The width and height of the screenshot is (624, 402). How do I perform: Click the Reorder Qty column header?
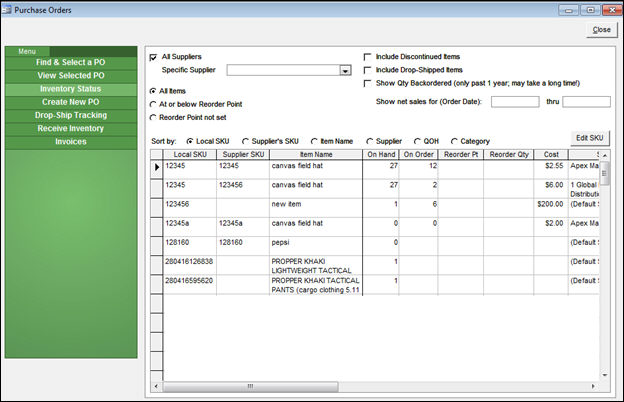[x=509, y=155]
